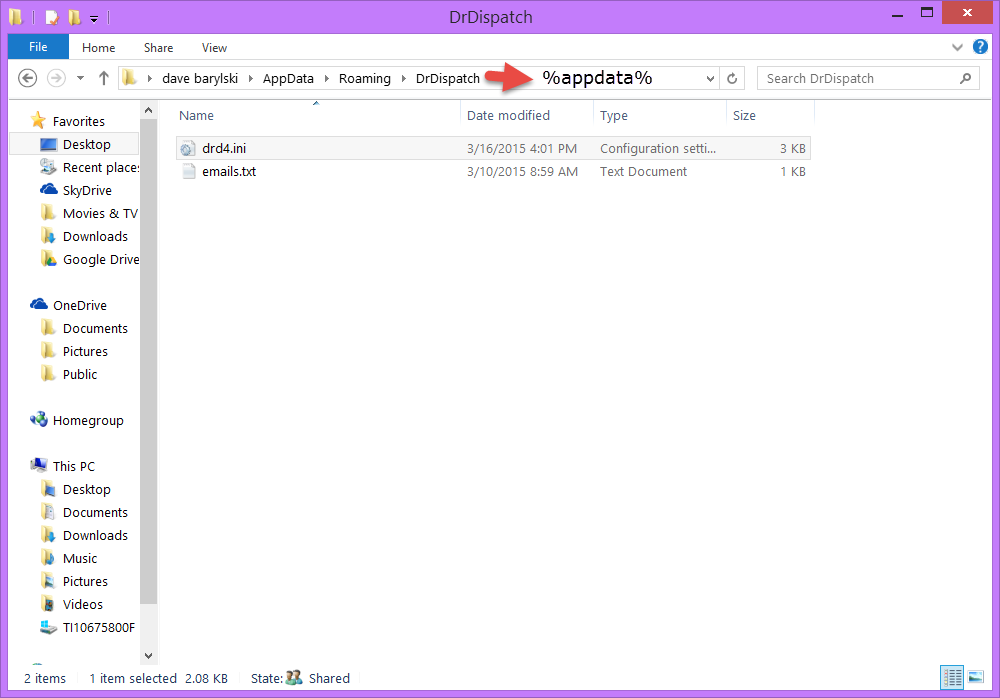Click the DrDispatch breadcrumb

coord(448,78)
